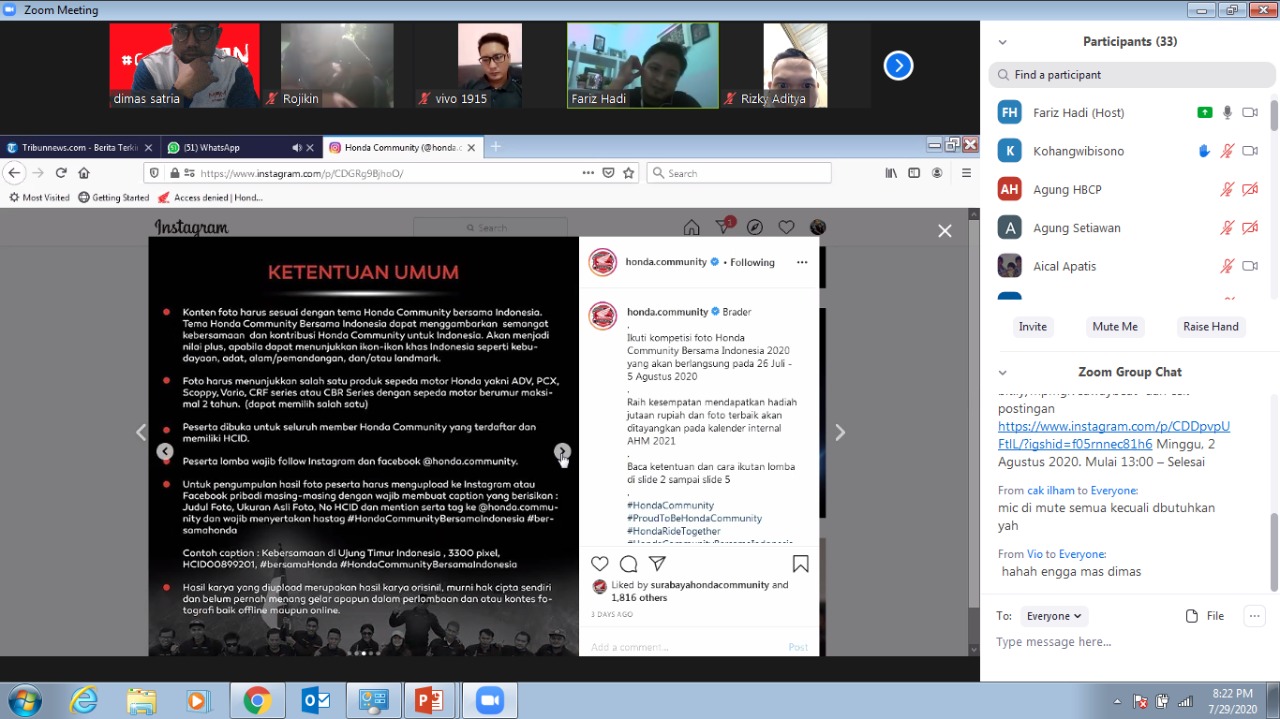Viewport: 1280px width, 719px height.
Task: Open the Getting Started bookmark
Action: click(x=113, y=198)
